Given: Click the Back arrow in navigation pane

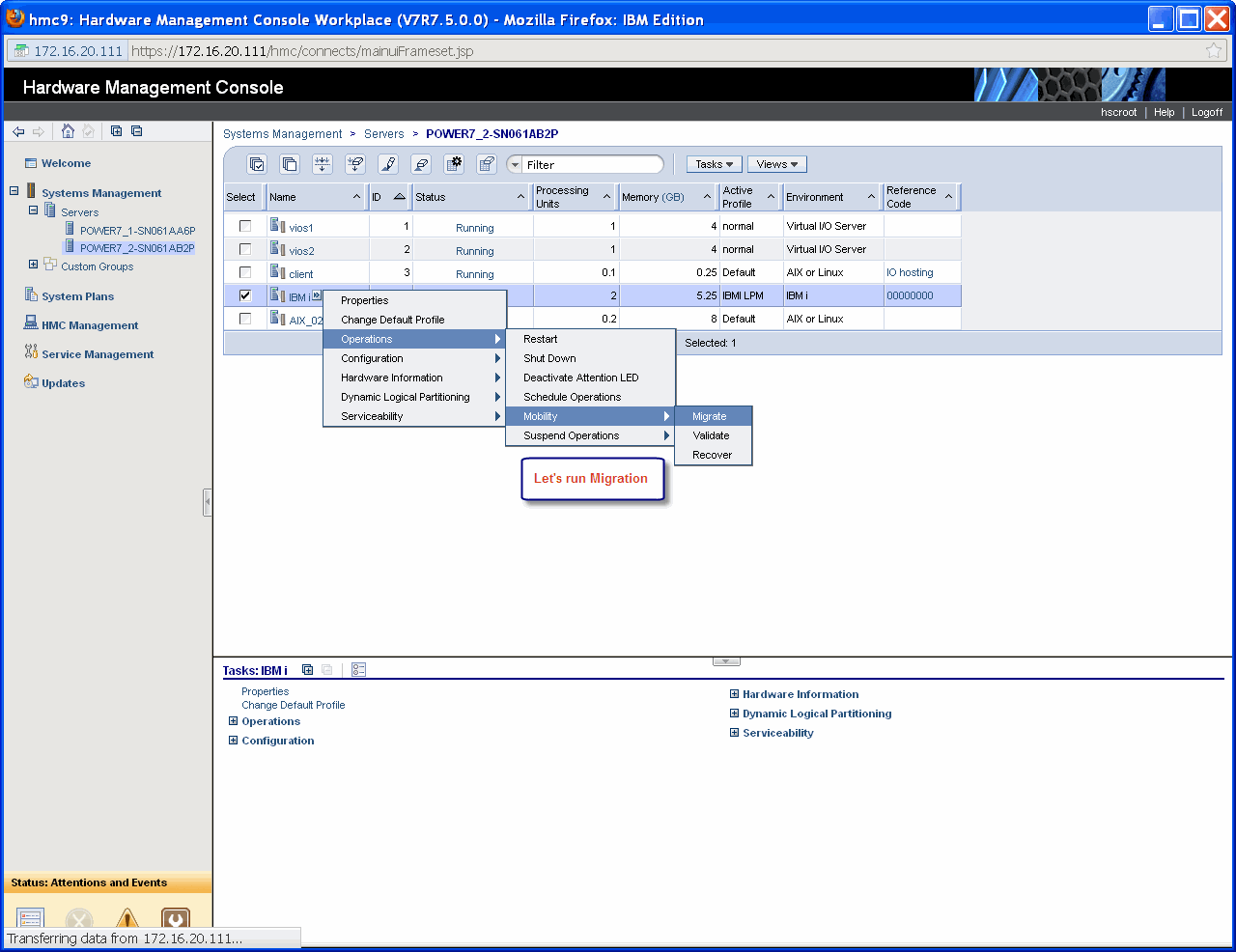Looking at the screenshot, I should [18, 131].
